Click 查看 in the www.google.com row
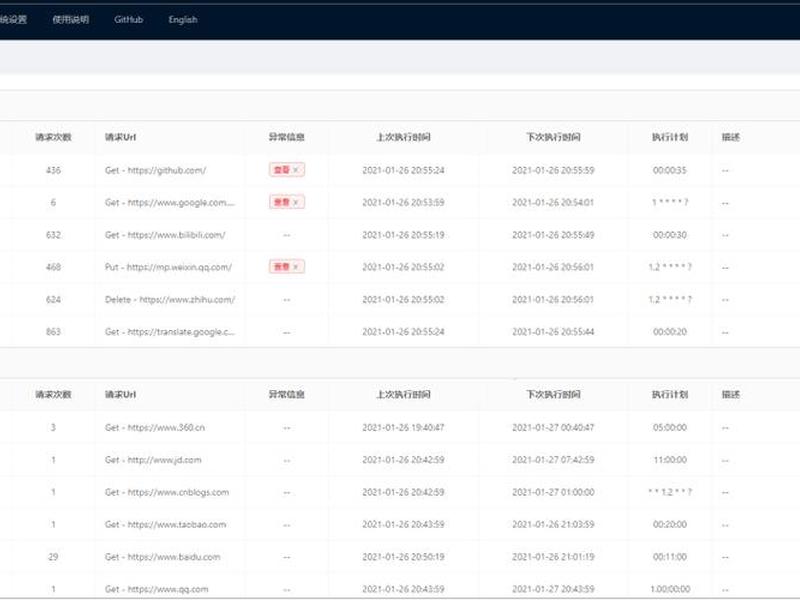This screenshot has height=600, width=800. [282, 203]
